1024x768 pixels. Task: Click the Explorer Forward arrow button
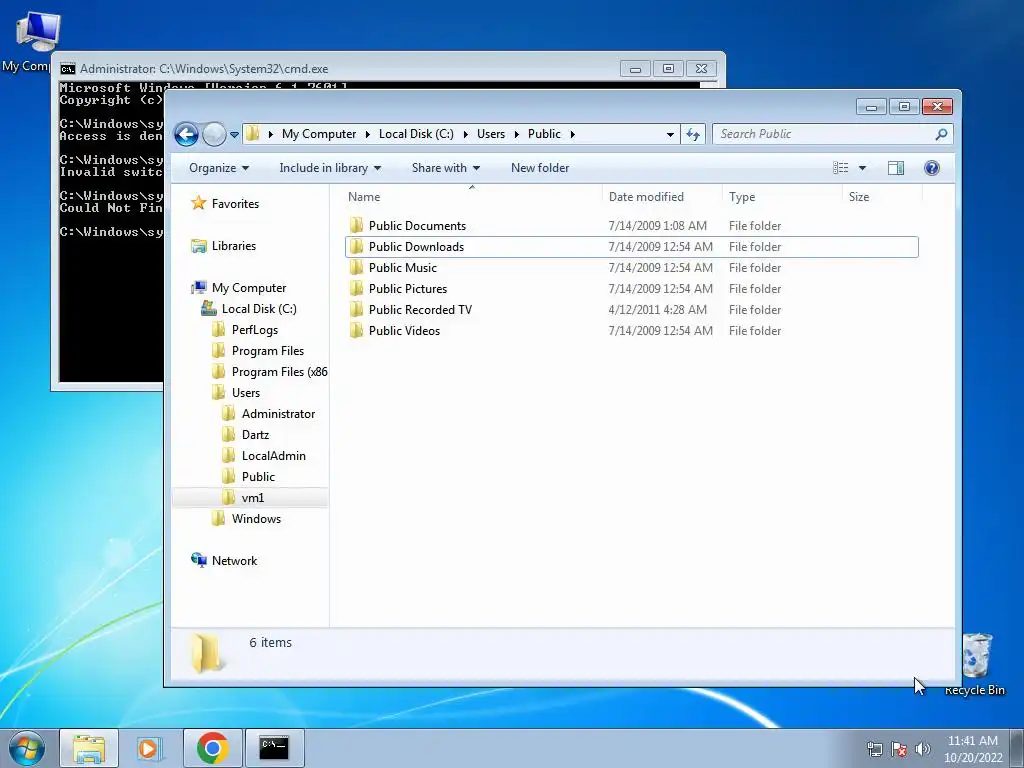coord(214,135)
